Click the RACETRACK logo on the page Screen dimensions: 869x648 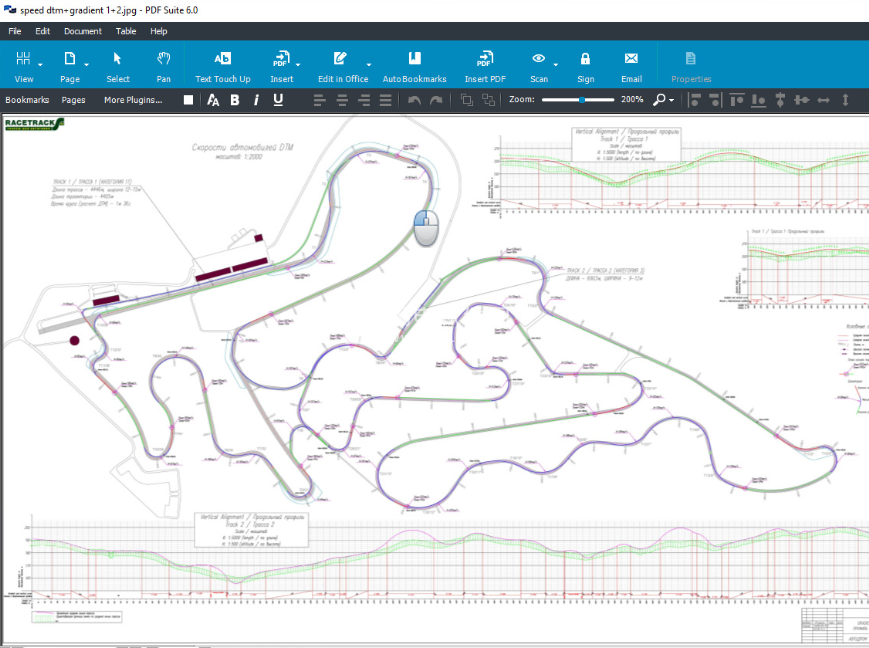pyautogui.click(x=34, y=124)
